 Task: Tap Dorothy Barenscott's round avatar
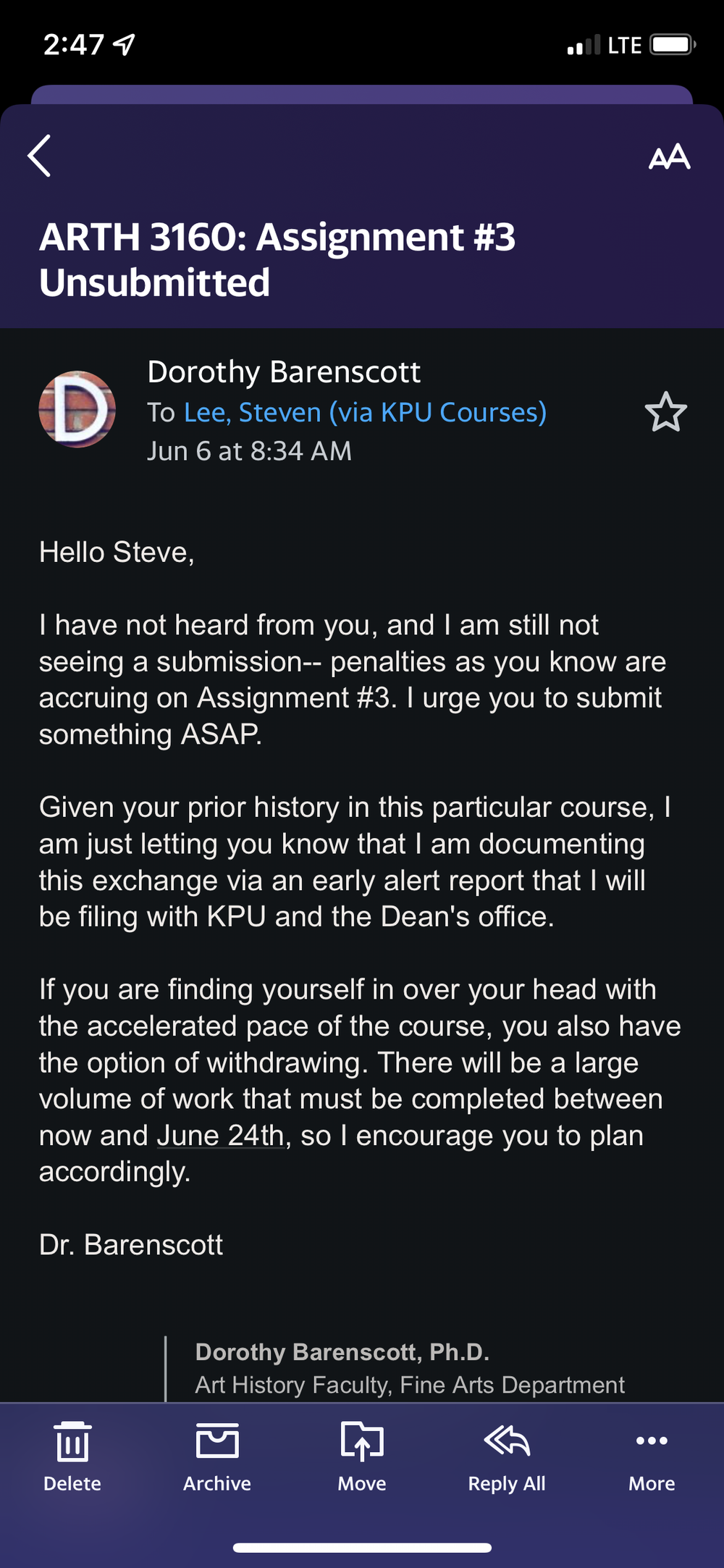pos(77,409)
